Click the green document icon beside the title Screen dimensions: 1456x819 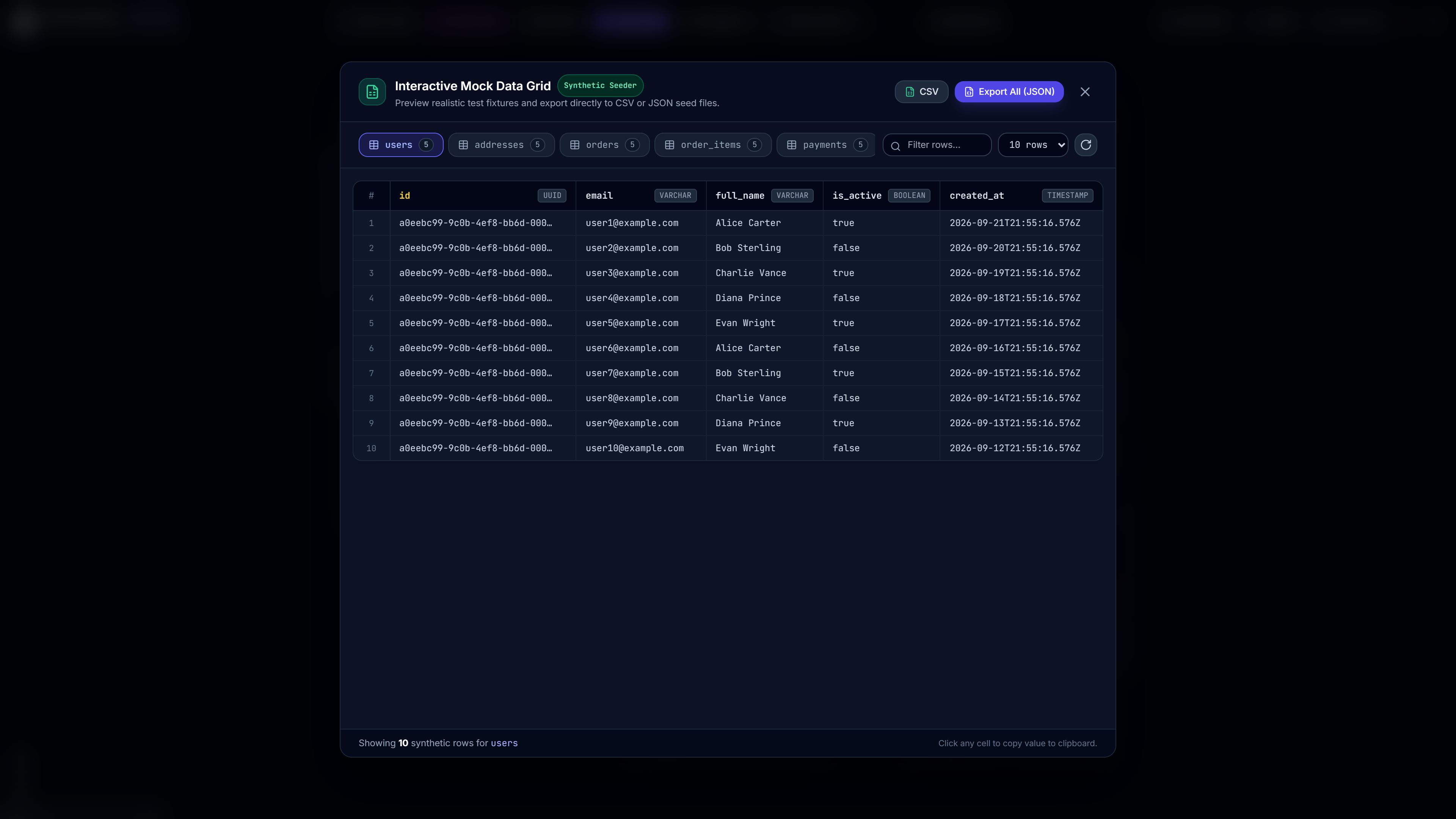pyautogui.click(x=372, y=91)
